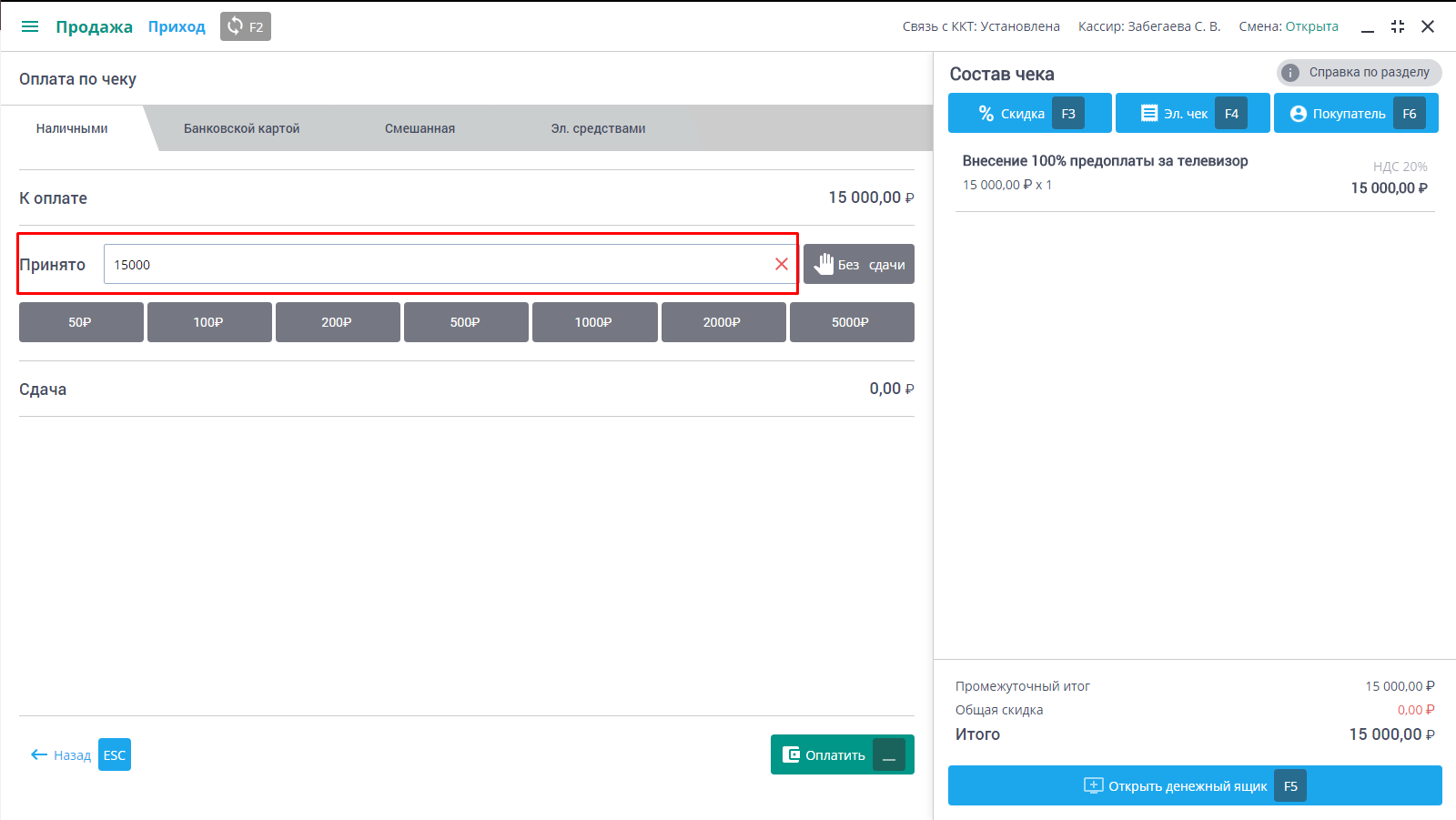Click the cash drawer icon on bottom button
The width and height of the screenshot is (1456, 820).
[1094, 785]
